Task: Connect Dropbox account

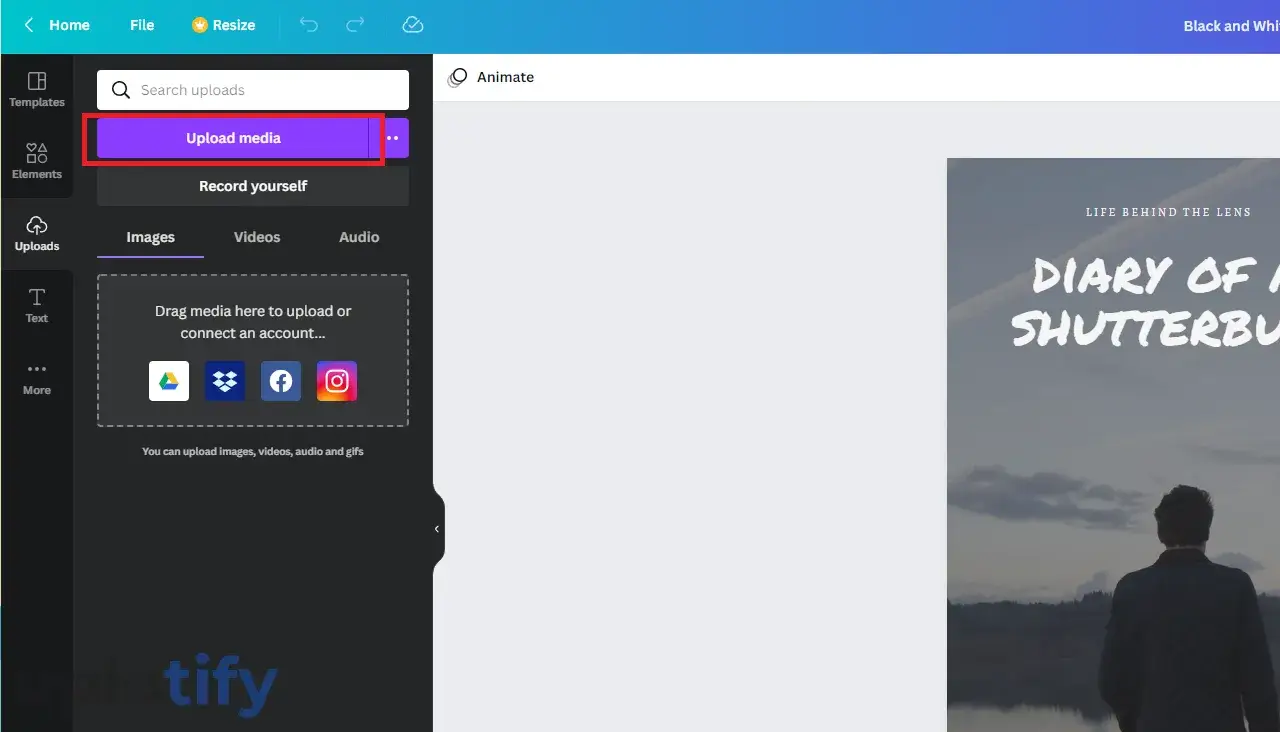Action: tap(225, 381)
